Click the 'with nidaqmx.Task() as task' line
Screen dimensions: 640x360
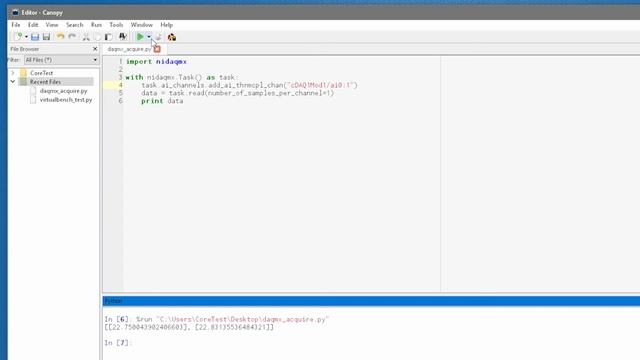coord(181,77)
